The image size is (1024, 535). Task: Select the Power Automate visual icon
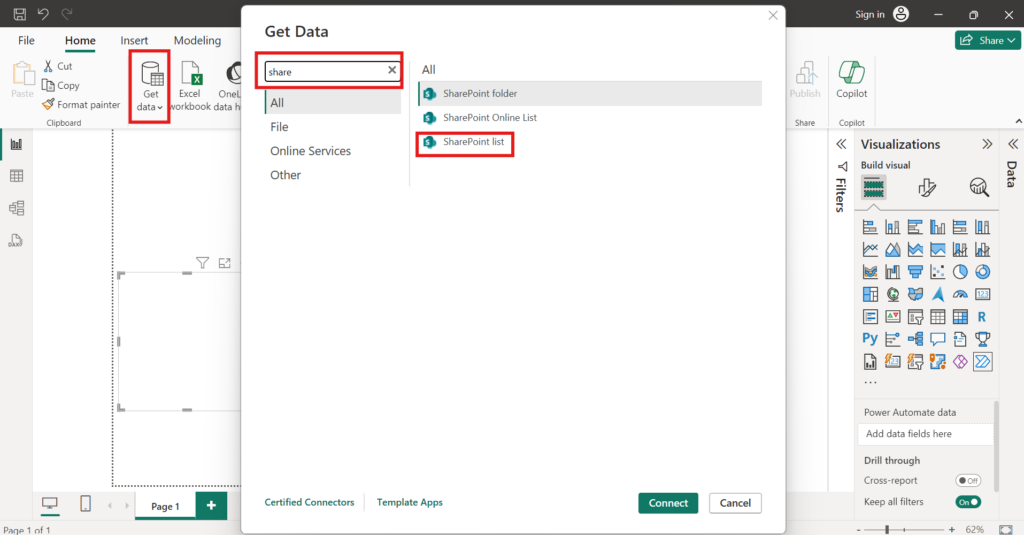982,361
